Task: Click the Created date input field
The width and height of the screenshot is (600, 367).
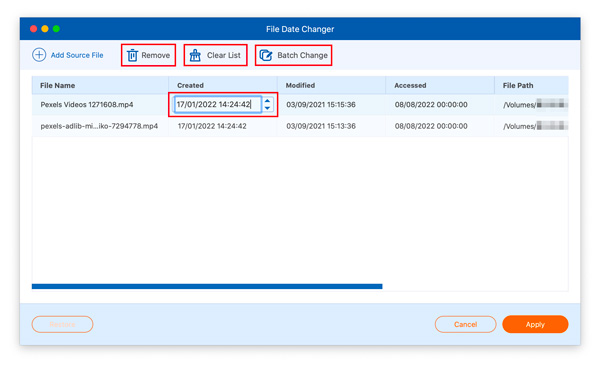Action: click(218, 104)
